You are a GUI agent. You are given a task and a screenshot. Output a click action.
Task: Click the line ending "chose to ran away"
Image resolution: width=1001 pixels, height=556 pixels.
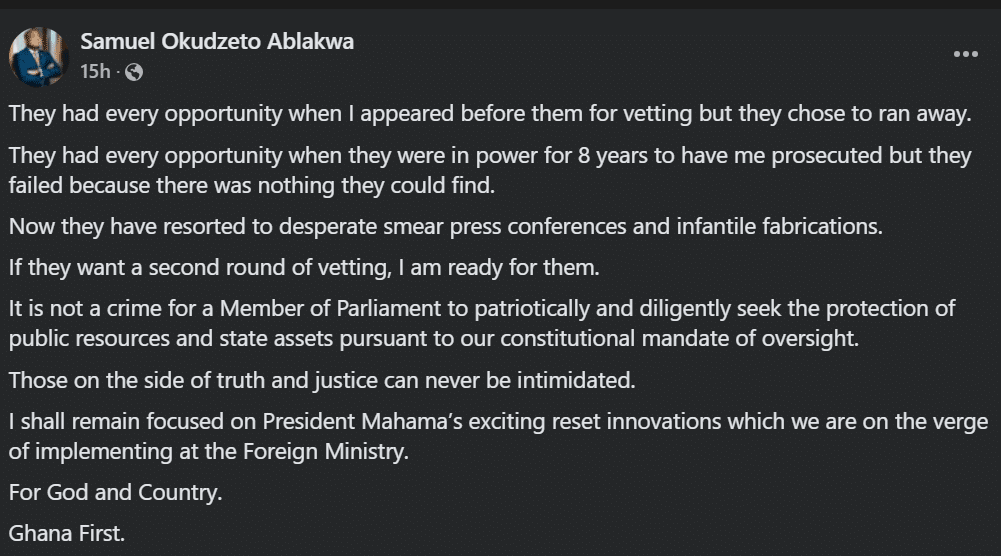point(490,114)
